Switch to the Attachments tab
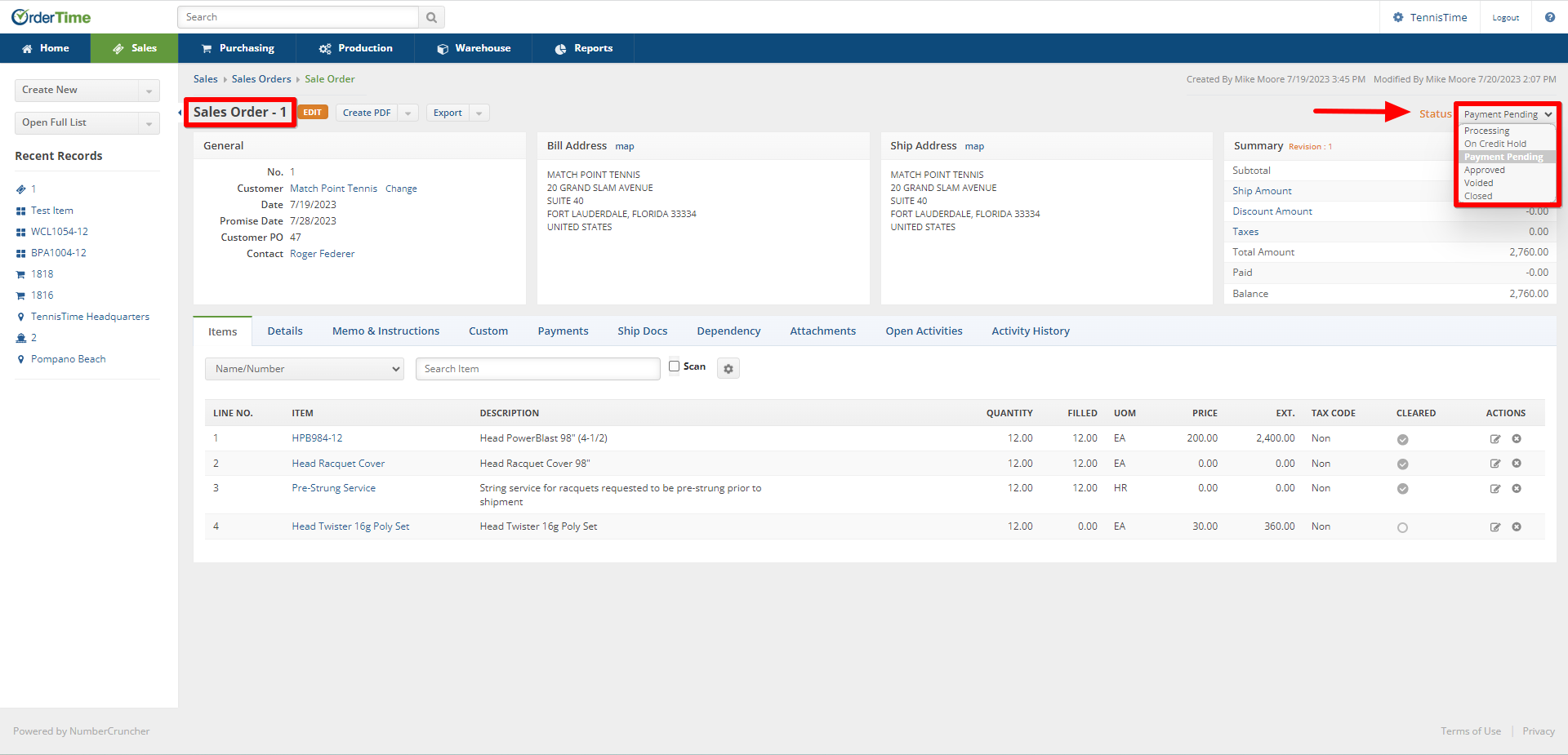The image size is (1568, 755). [822, 331]
